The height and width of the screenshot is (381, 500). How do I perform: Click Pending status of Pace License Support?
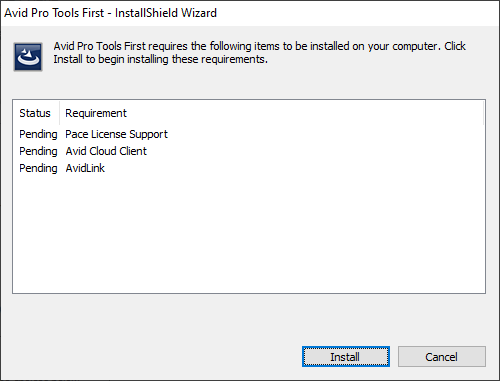(38, 134)
